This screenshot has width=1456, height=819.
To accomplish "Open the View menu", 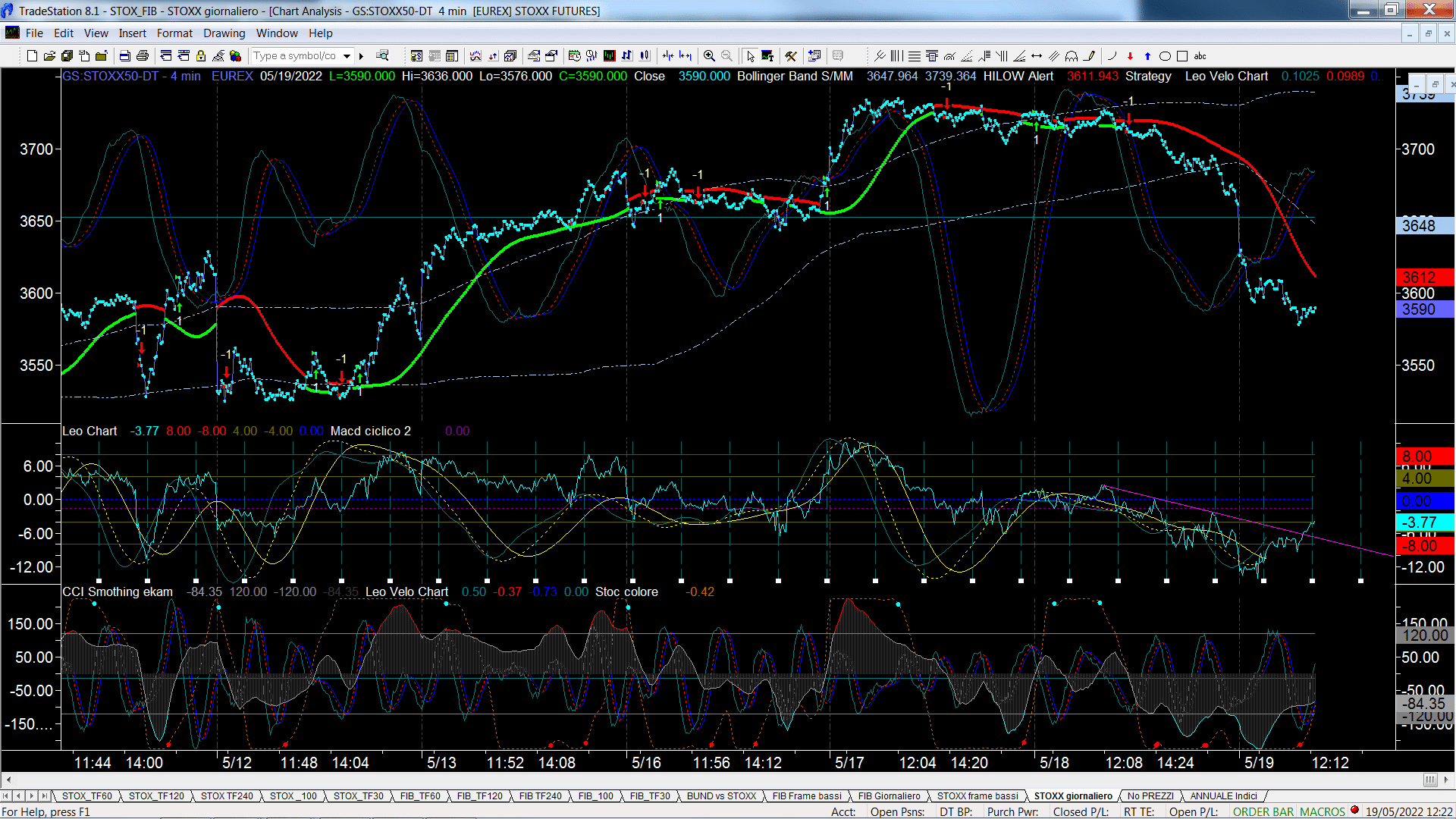I will click(96, 33).
